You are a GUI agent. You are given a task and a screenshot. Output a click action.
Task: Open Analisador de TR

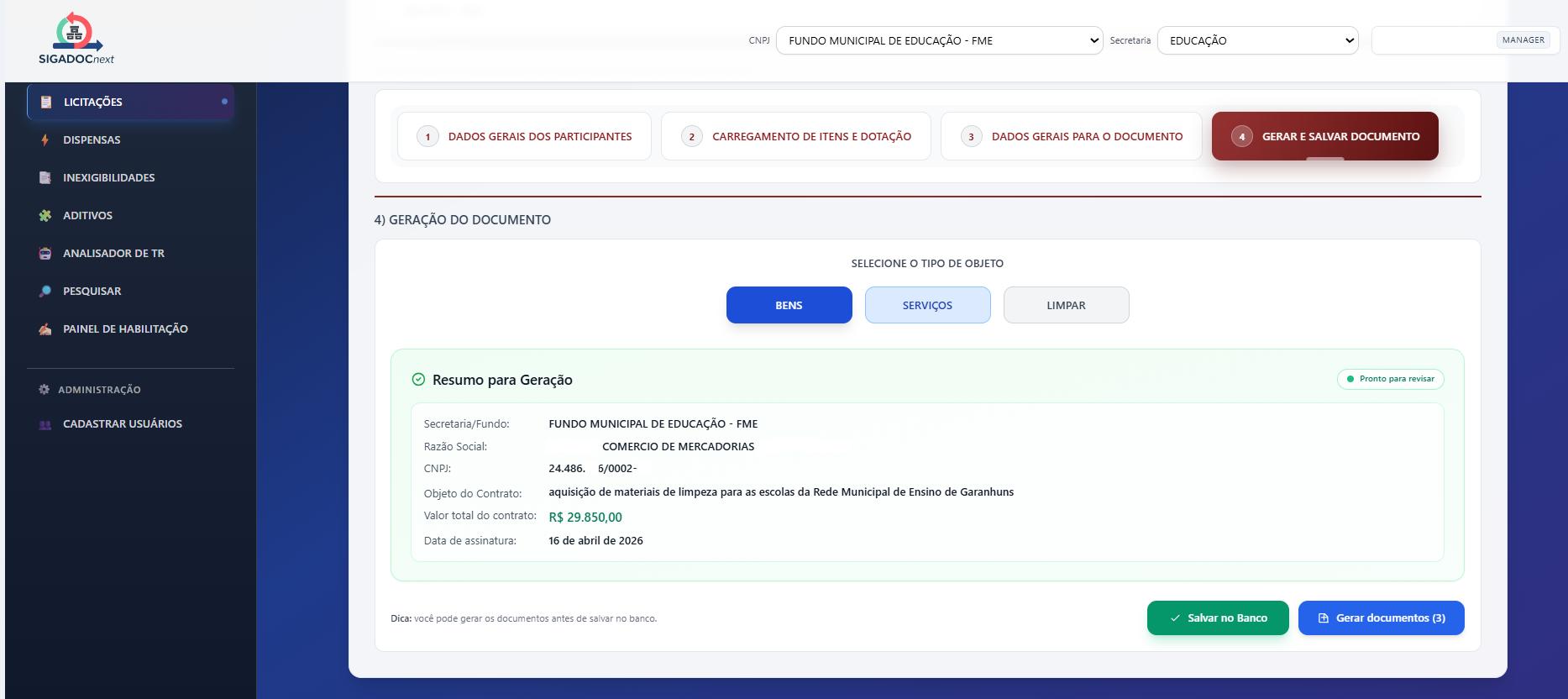[130, 253]
